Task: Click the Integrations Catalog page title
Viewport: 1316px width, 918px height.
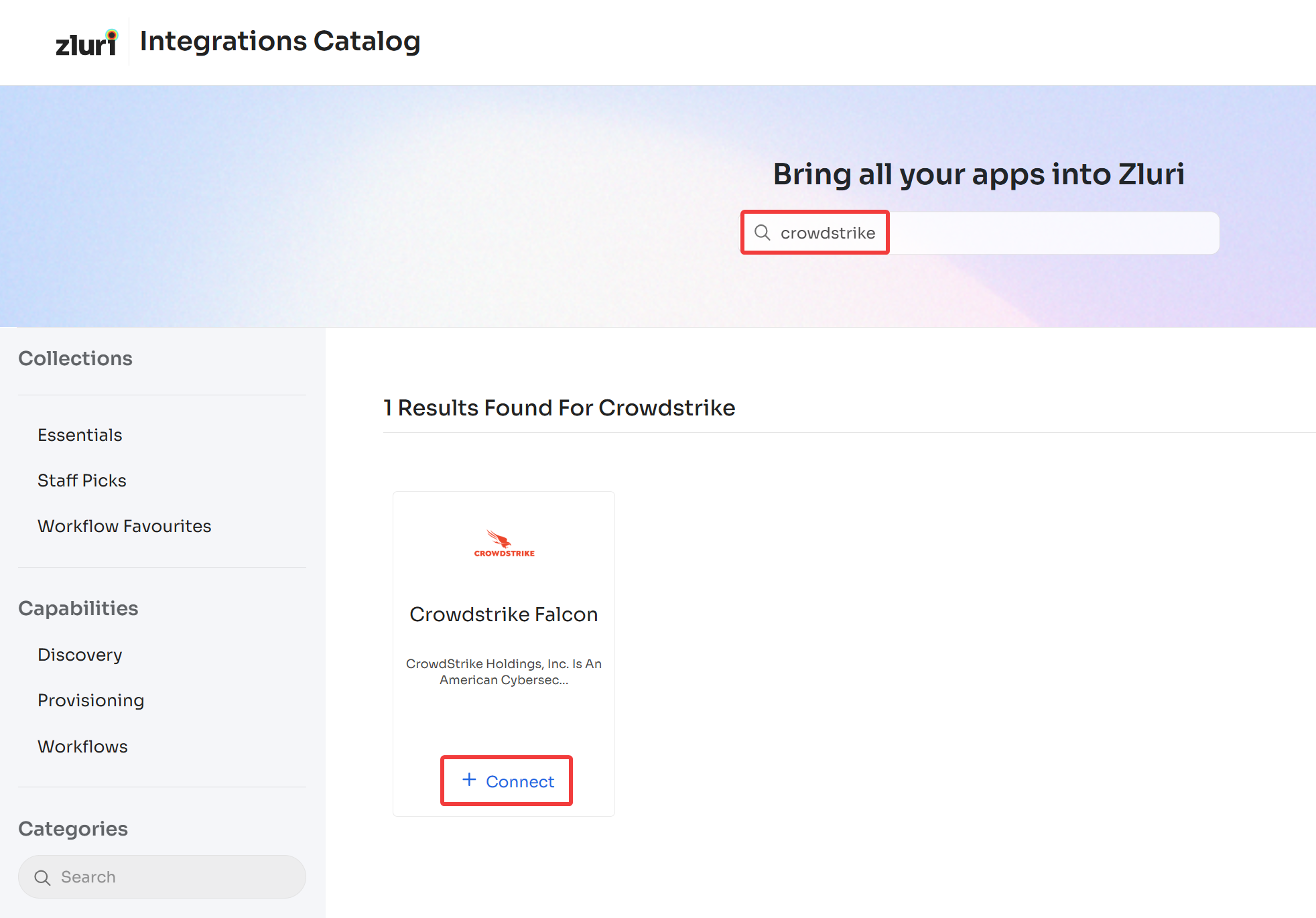Action: click(x=279, y=42)
